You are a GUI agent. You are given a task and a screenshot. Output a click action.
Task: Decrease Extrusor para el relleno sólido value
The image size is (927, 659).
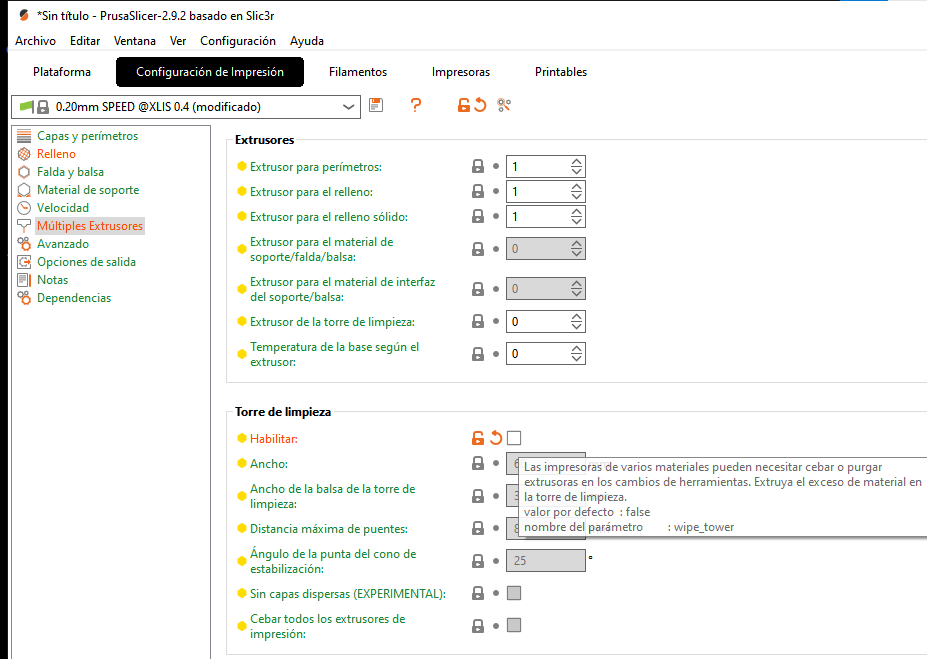point(576,221)
